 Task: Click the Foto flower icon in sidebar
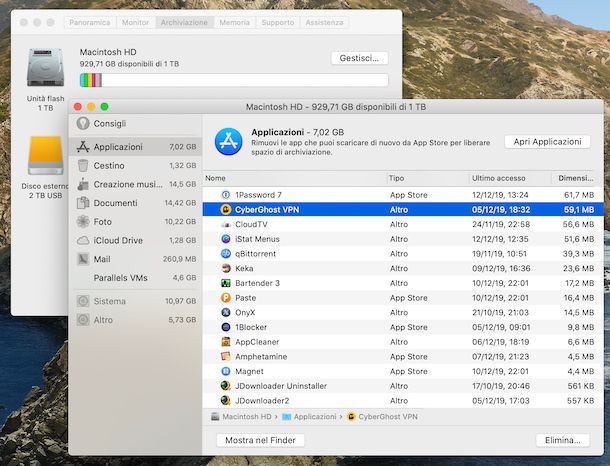coord(83,222)
